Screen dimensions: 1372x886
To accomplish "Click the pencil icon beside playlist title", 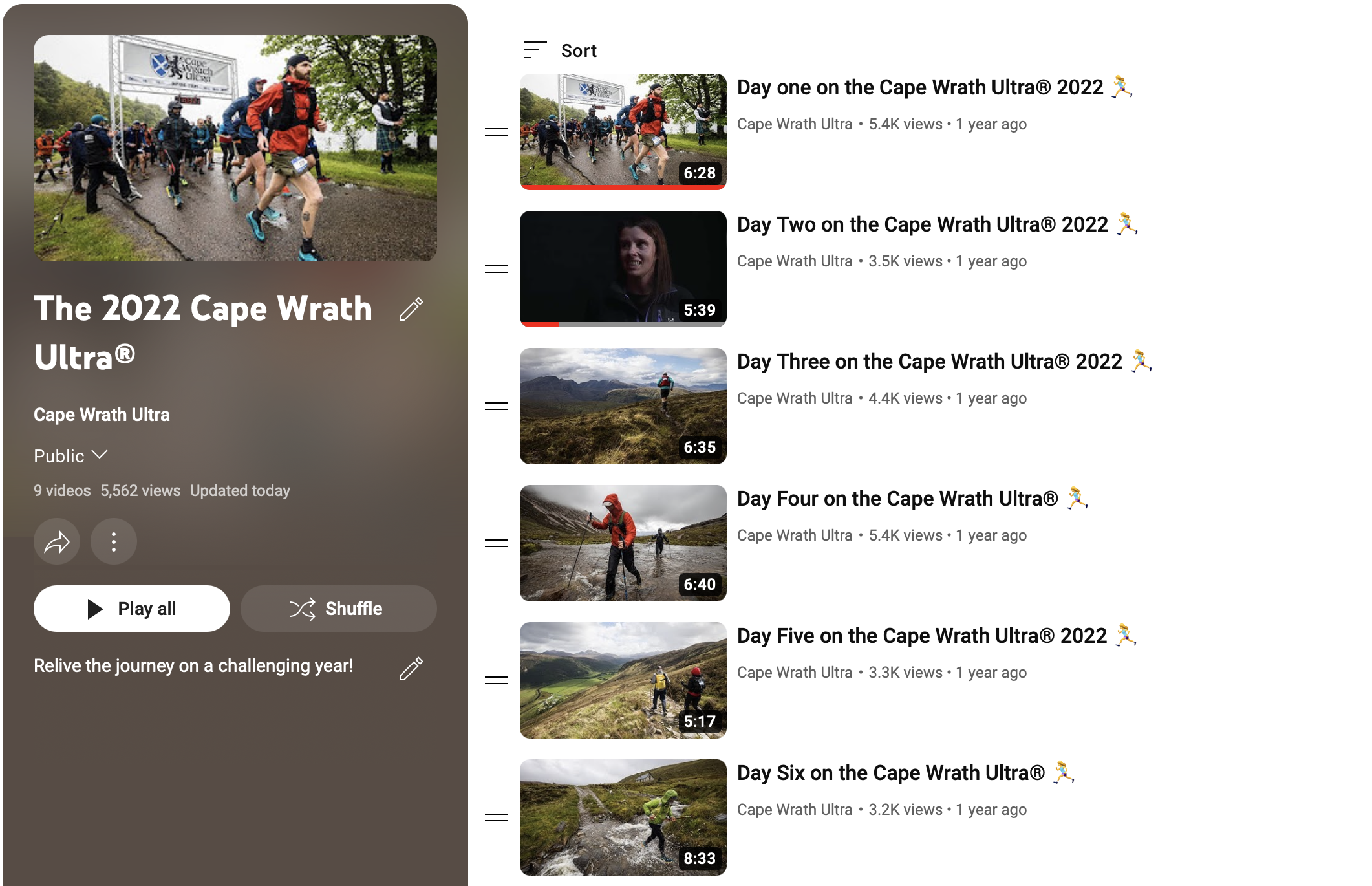I will point(411,309).
